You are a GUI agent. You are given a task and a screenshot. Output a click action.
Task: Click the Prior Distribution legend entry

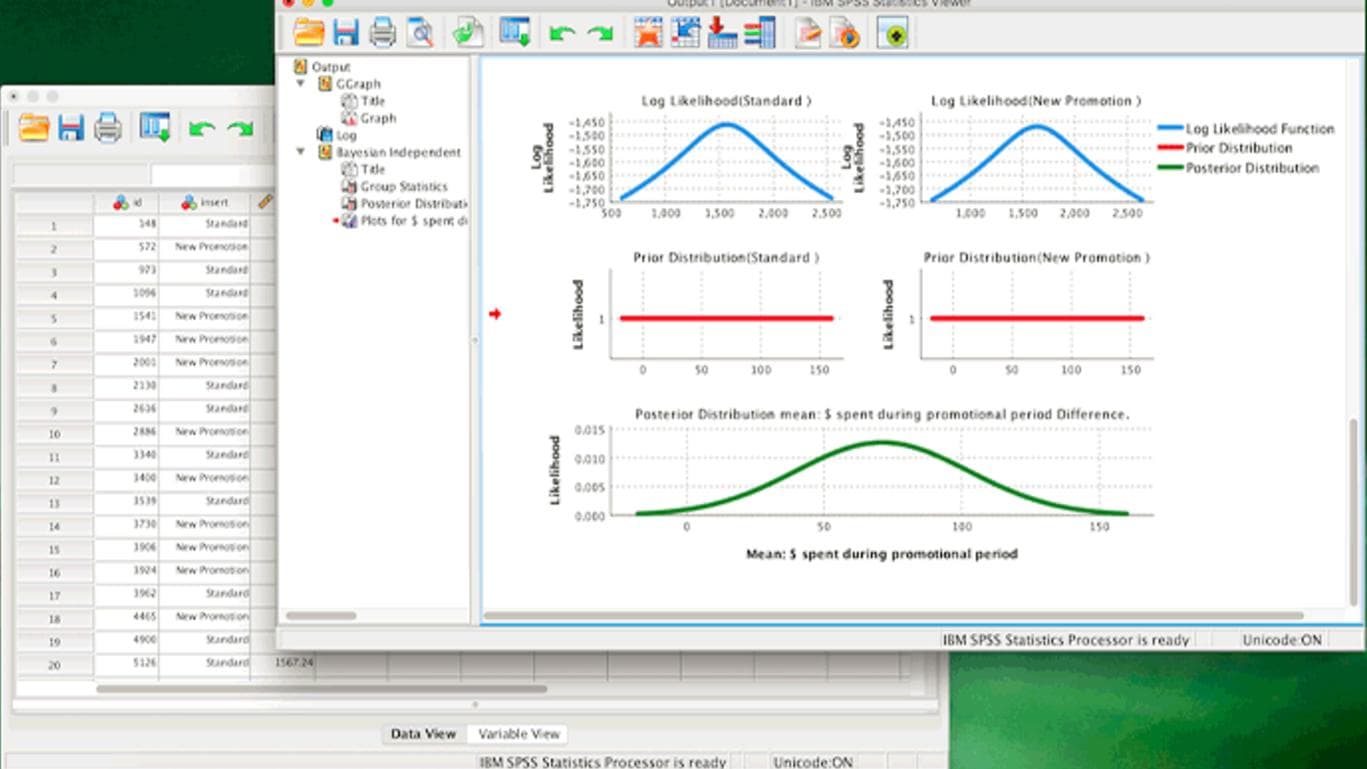pyautogui.click(x=1225, y=148)
